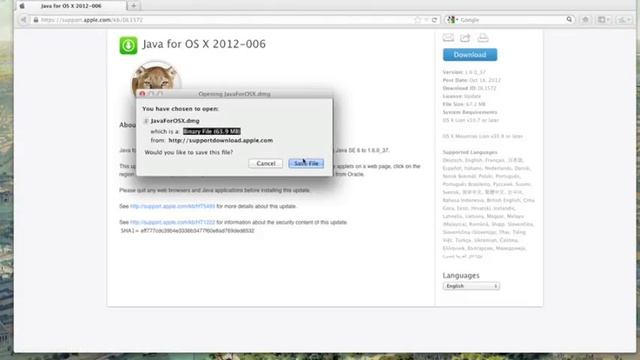The height and width of the screenshot is (360, 640).
Task: Email this page with the envelope icon
Action: coord(448,38)
